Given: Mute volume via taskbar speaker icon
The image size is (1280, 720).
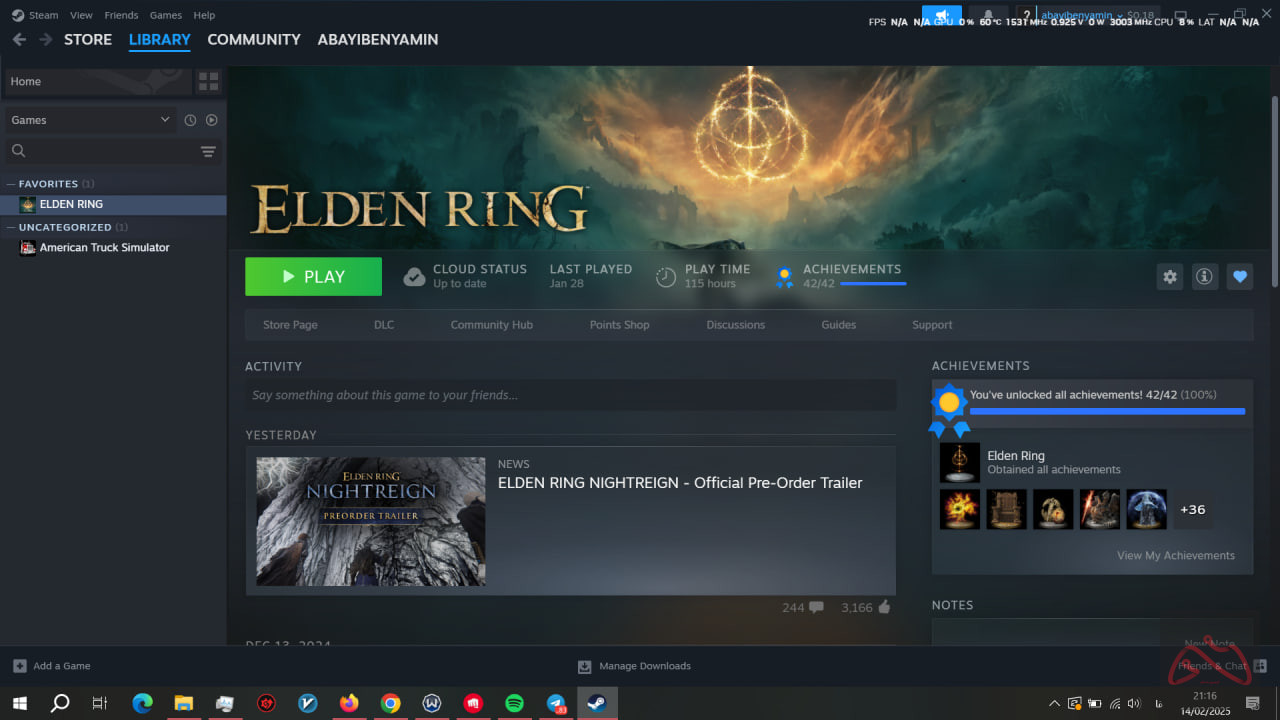Looking at the screenshot, I should pyautogui.click(x=1134, y=703).
